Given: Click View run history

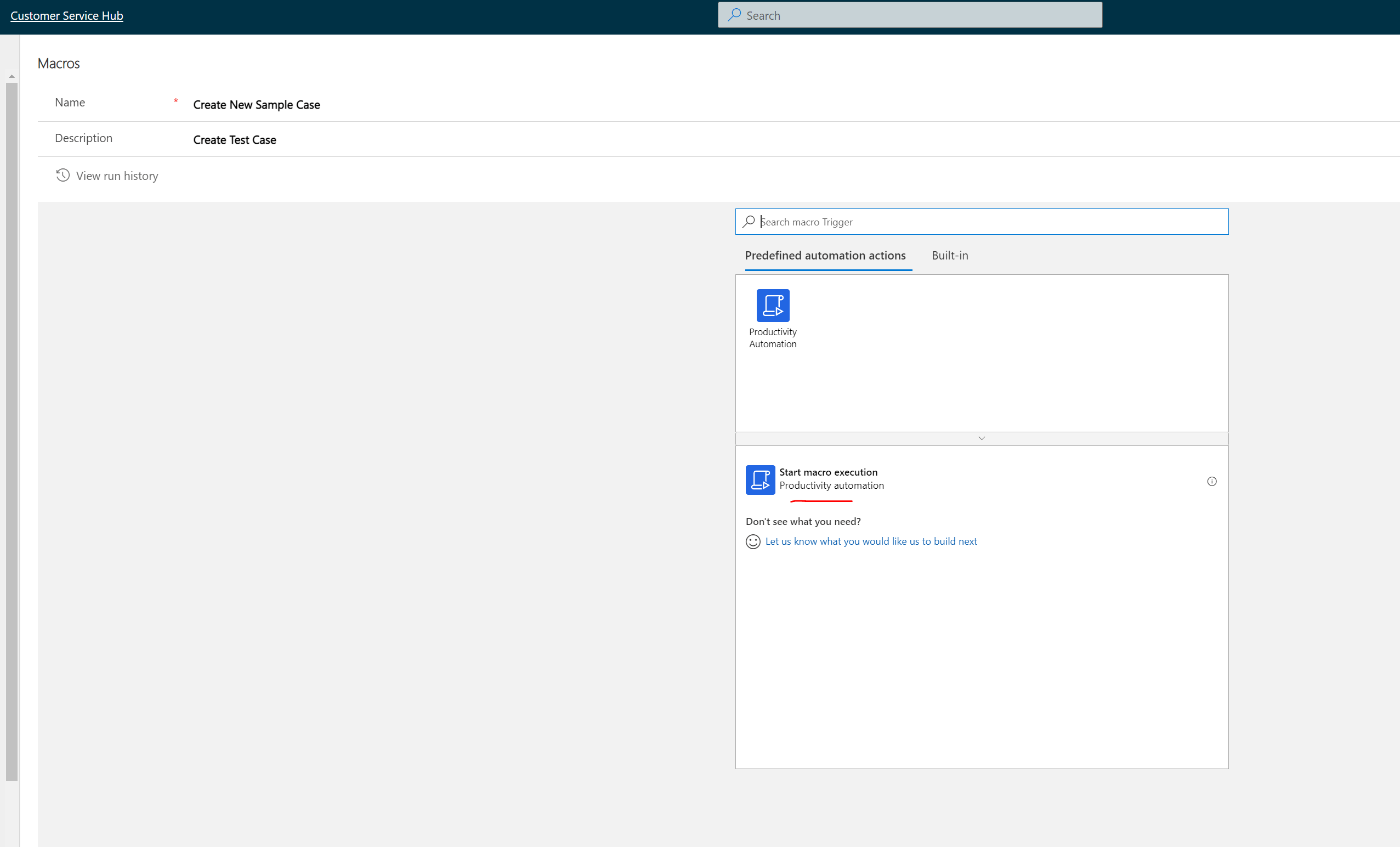Looking at the screenshot, I should click(x=117, y=176).
